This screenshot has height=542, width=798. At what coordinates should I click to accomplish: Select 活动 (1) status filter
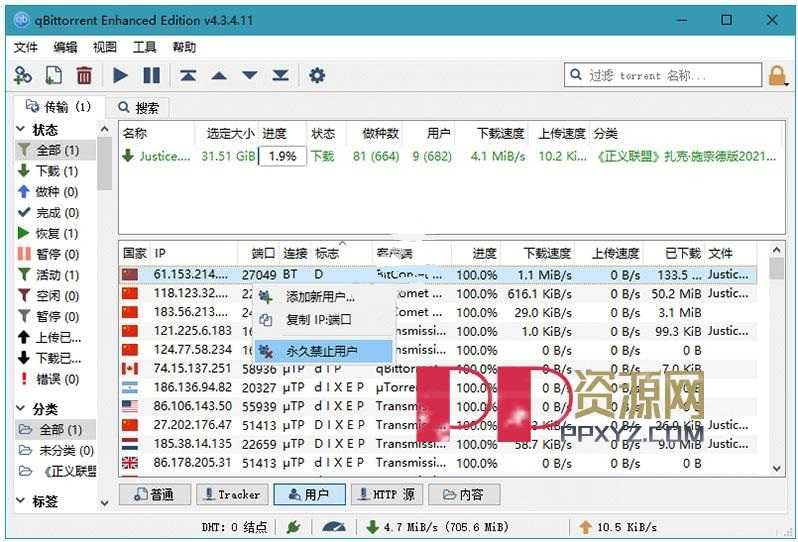pyautogui.click(x=55, y=275)
